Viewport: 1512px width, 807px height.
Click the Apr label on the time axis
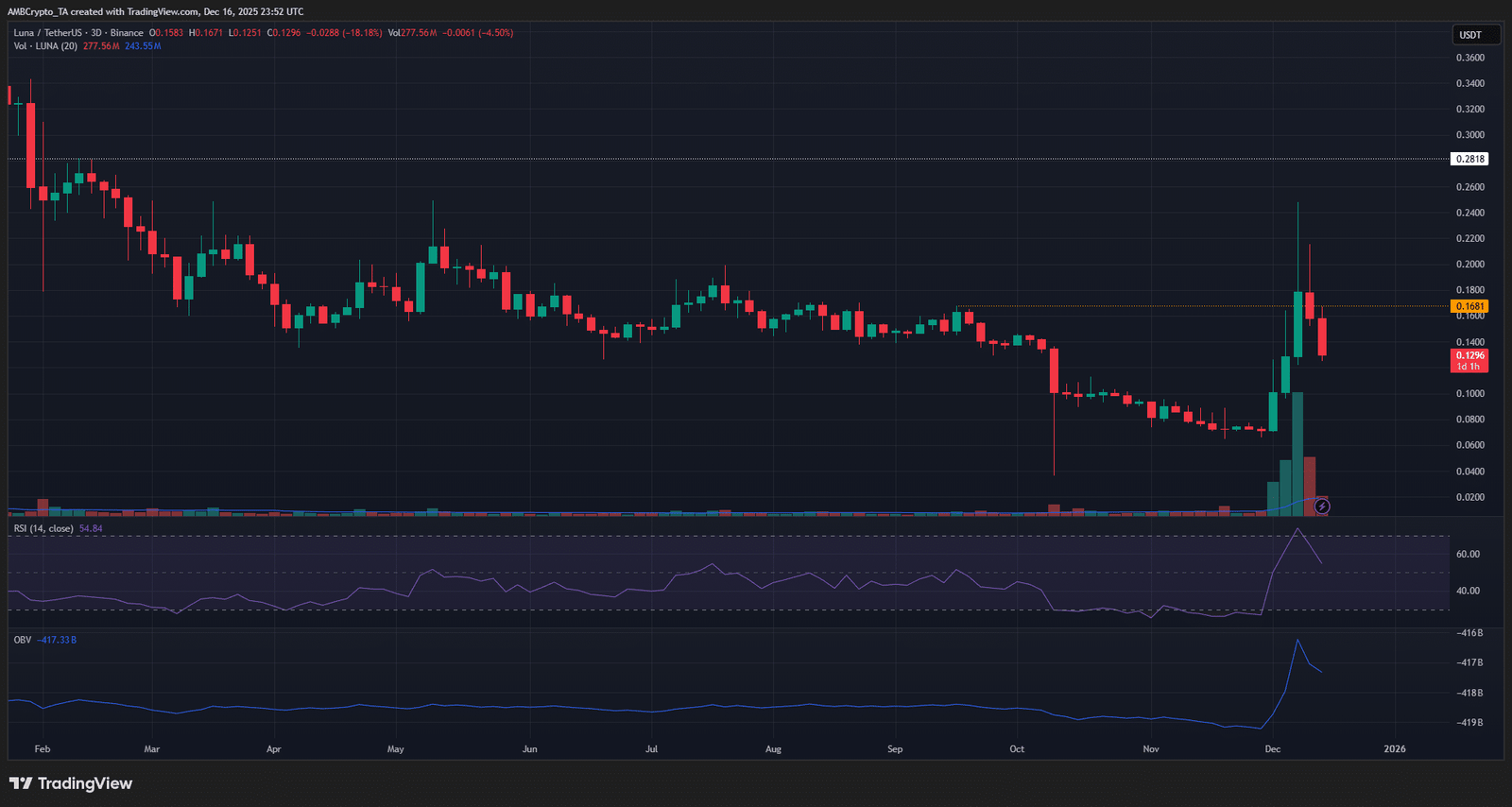point(274,749)
